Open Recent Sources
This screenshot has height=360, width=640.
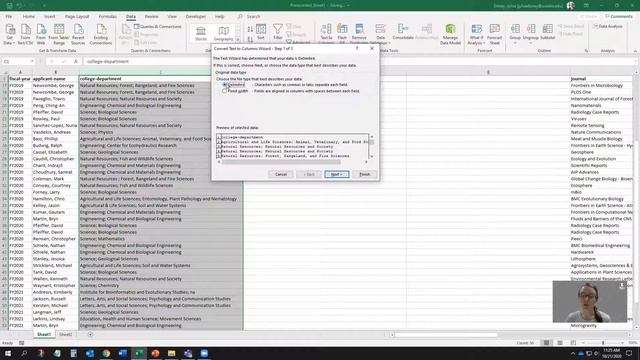click(78, 34)
